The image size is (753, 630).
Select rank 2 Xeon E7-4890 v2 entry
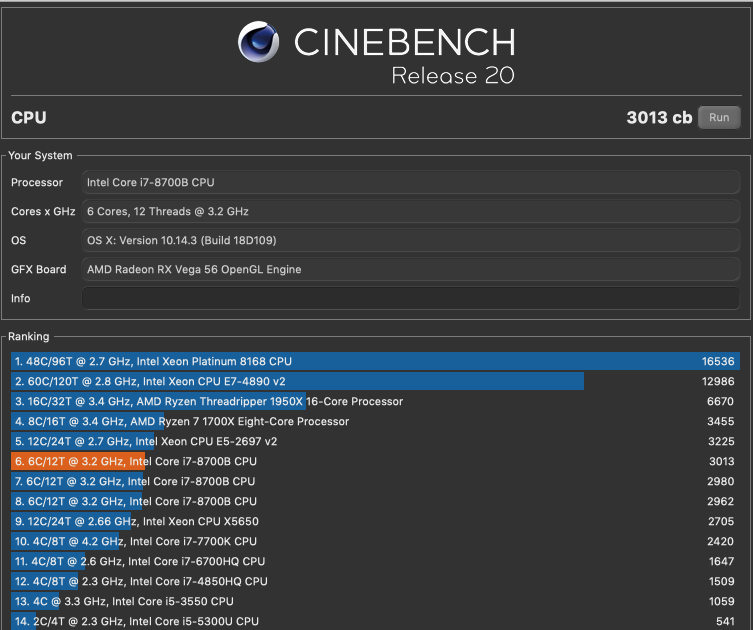pos(376,381)
